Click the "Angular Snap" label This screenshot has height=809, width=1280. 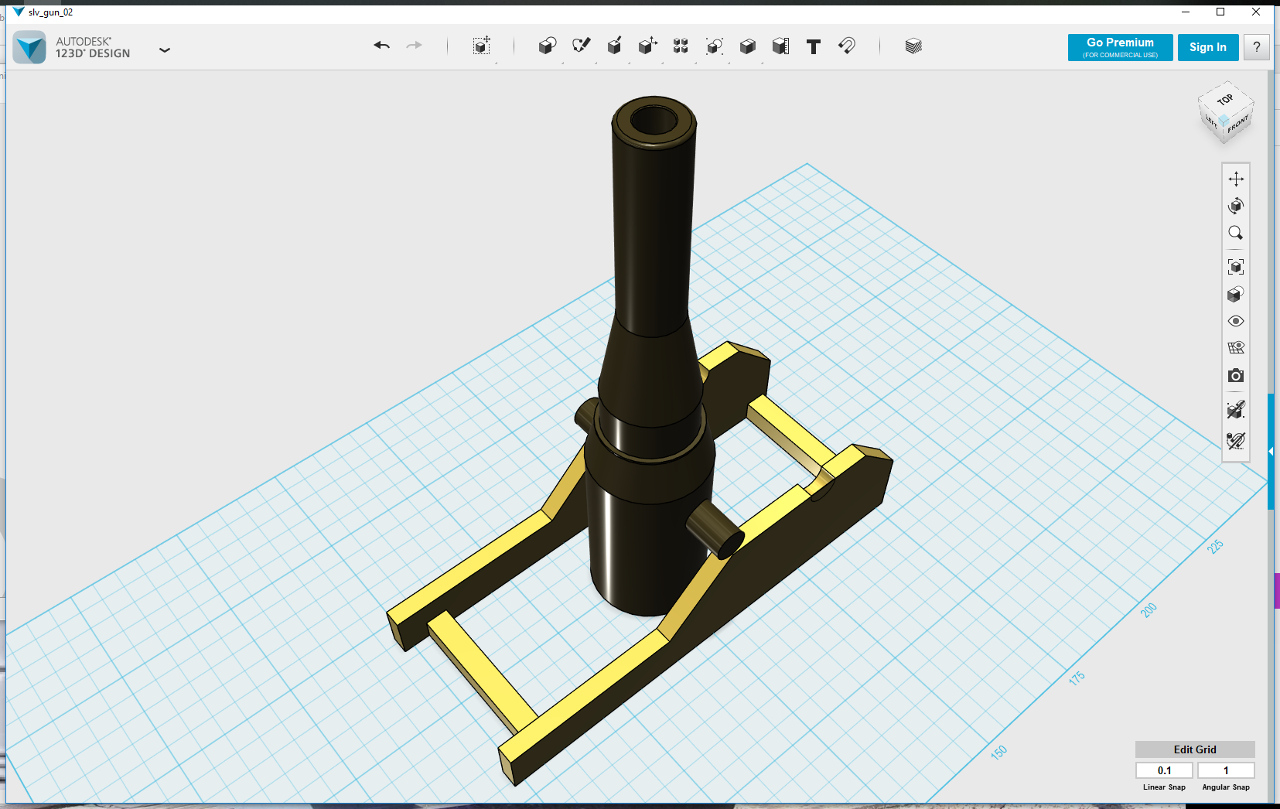pos(1226,787)
